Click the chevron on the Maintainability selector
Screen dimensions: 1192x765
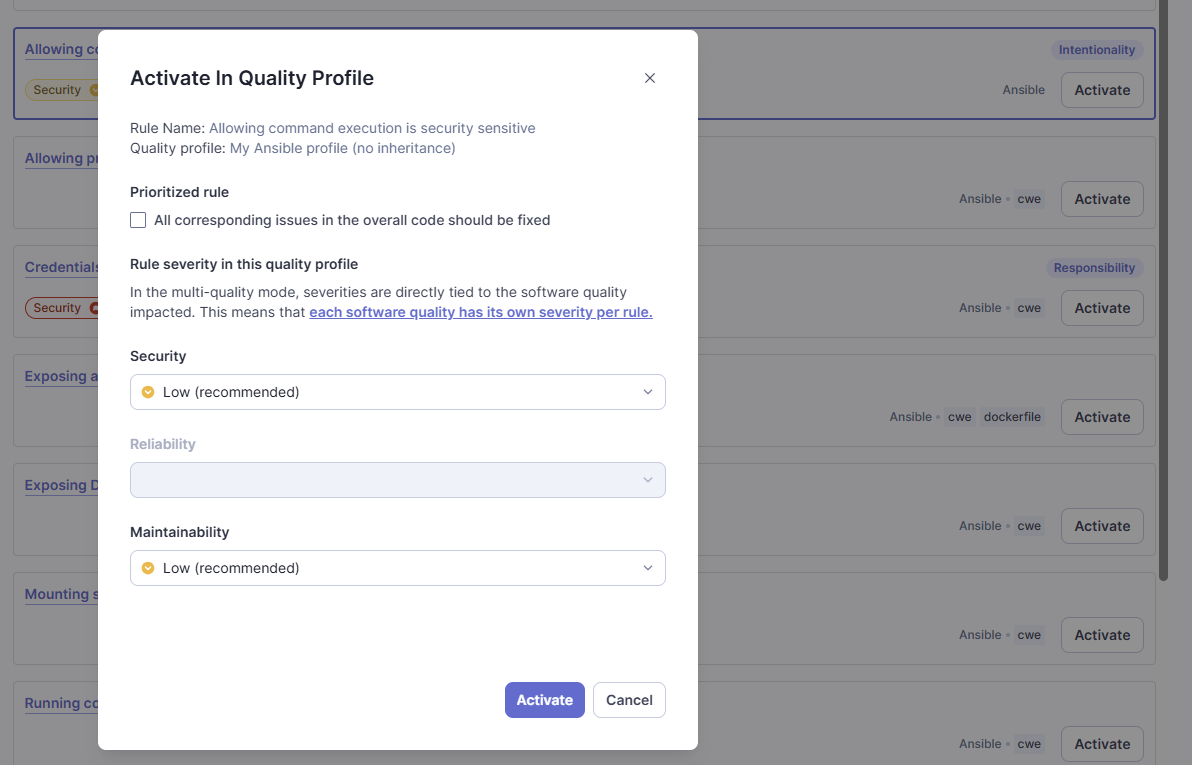pos(649,568)
